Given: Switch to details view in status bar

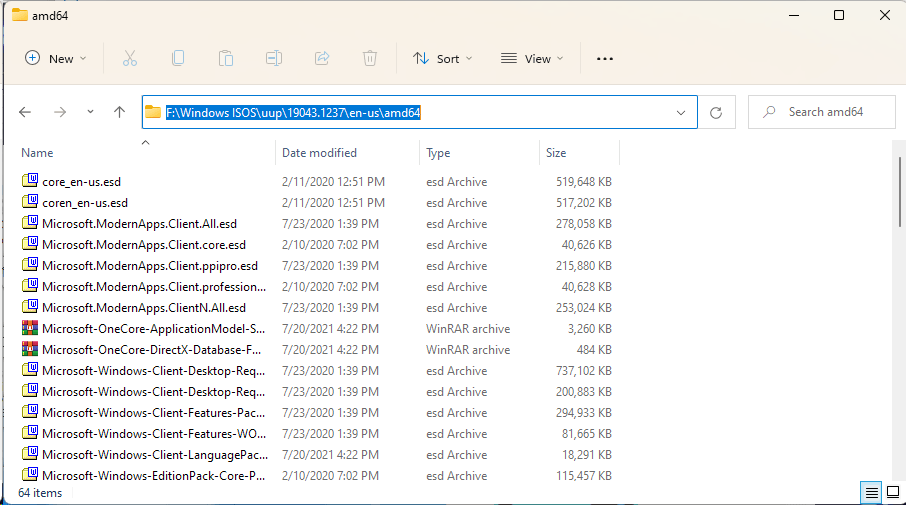Looking at the screenshot, I should 871,492.
